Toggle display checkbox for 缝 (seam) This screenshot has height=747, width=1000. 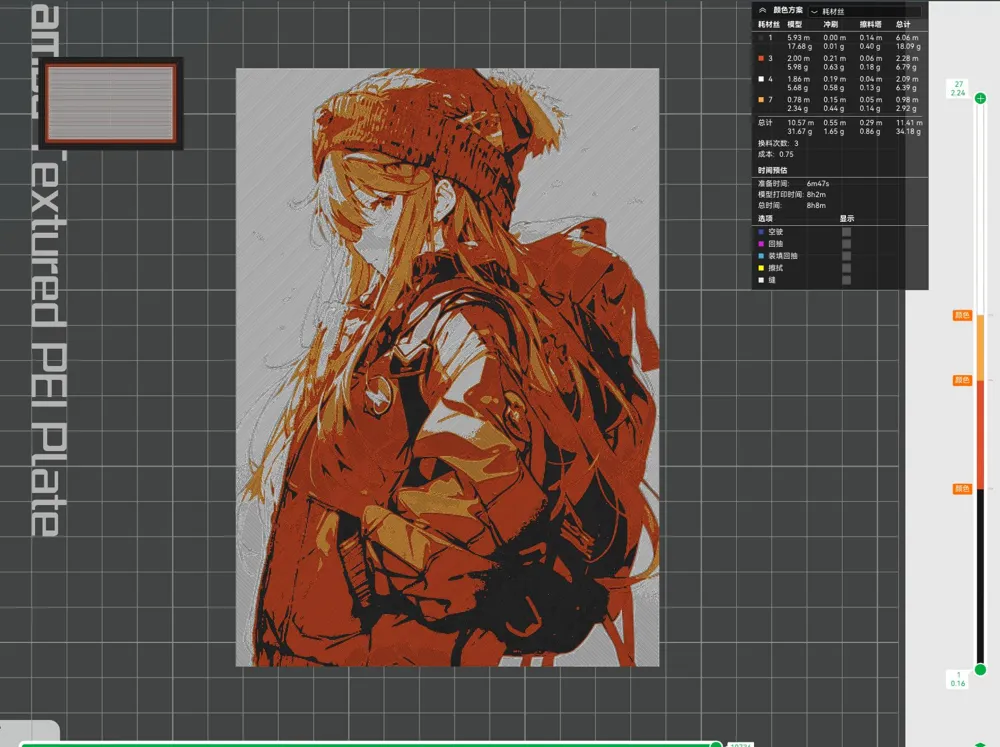point(846,280)
